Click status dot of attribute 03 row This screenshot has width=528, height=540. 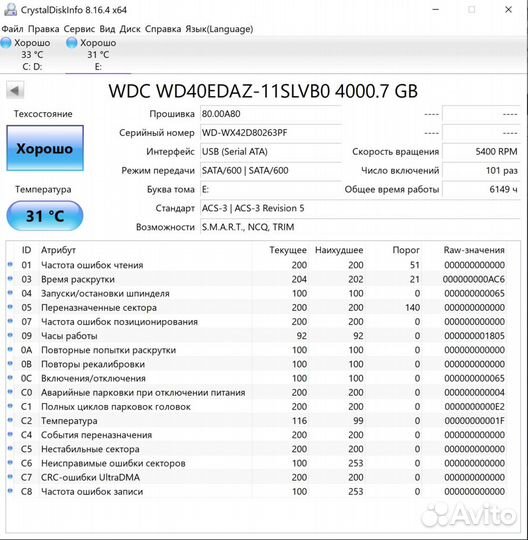click(x=10, y=279)
